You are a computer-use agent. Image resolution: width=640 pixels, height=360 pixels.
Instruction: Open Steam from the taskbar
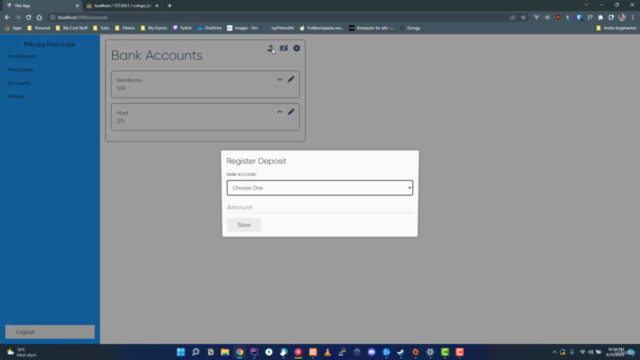401,352
